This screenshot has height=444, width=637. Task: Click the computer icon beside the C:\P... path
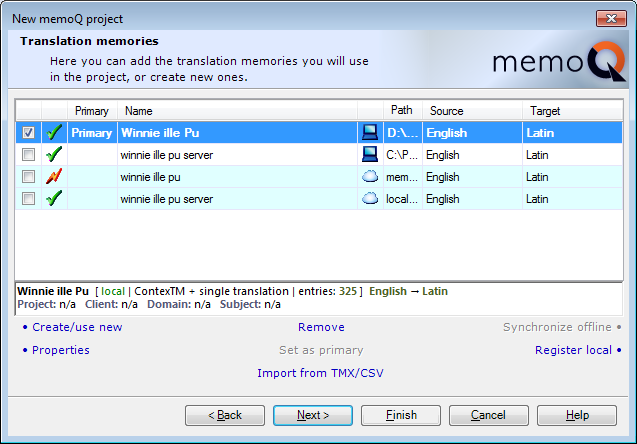tap(370, 154)
